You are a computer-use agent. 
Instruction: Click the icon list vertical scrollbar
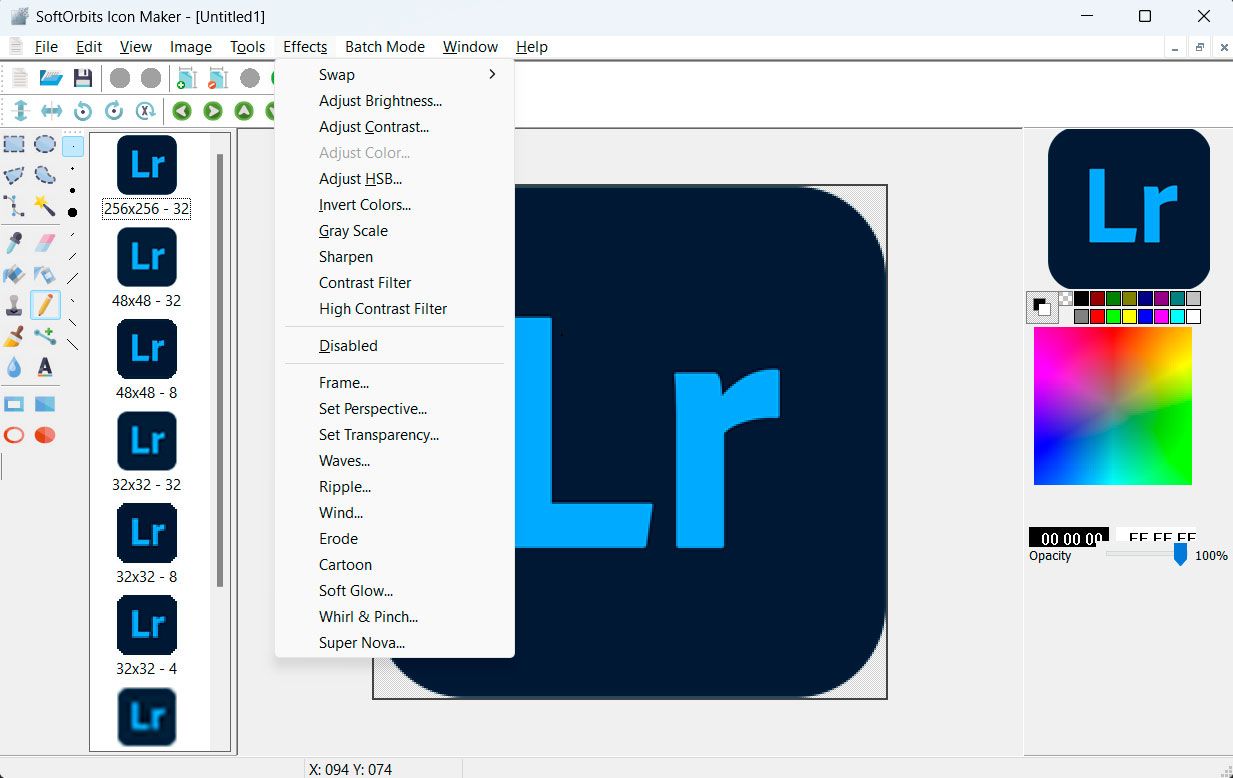[x=220, y=370]
